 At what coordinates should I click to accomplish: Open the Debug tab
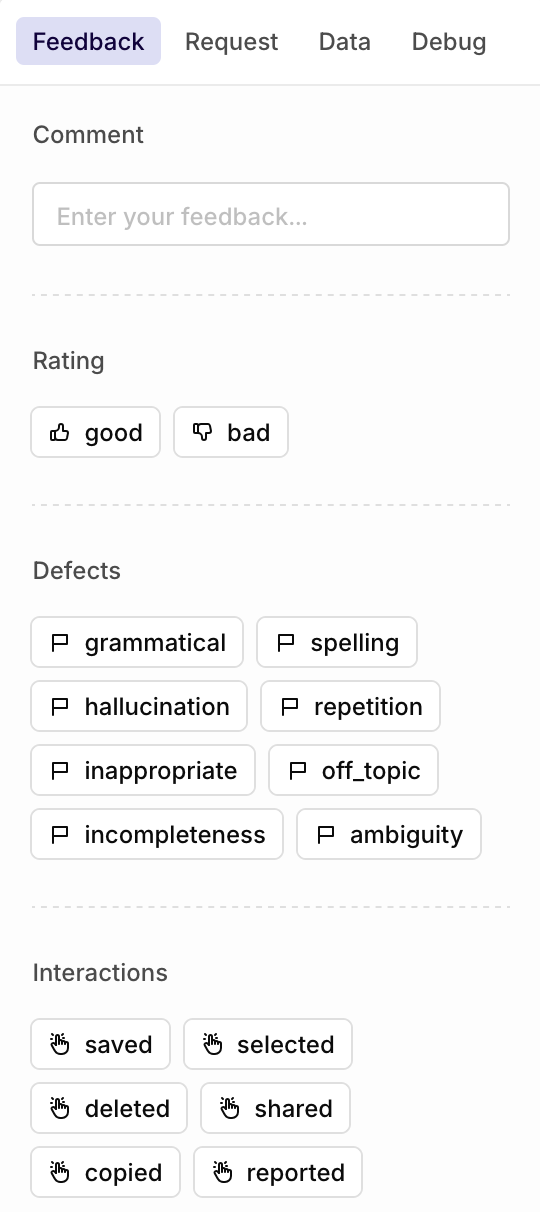pyautogui.click(x=449, y=42)
